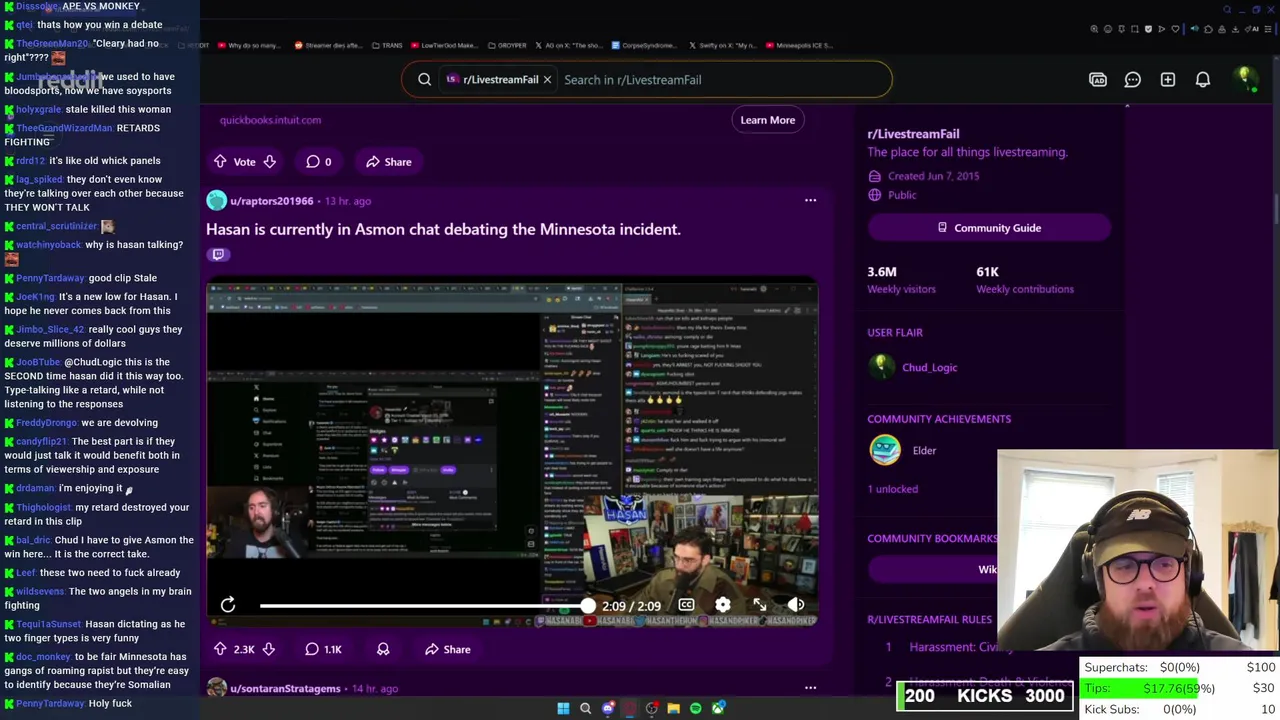The image size is (1280, 720).
Task: Open u/raptors201966 user profile
Action: 271,201
